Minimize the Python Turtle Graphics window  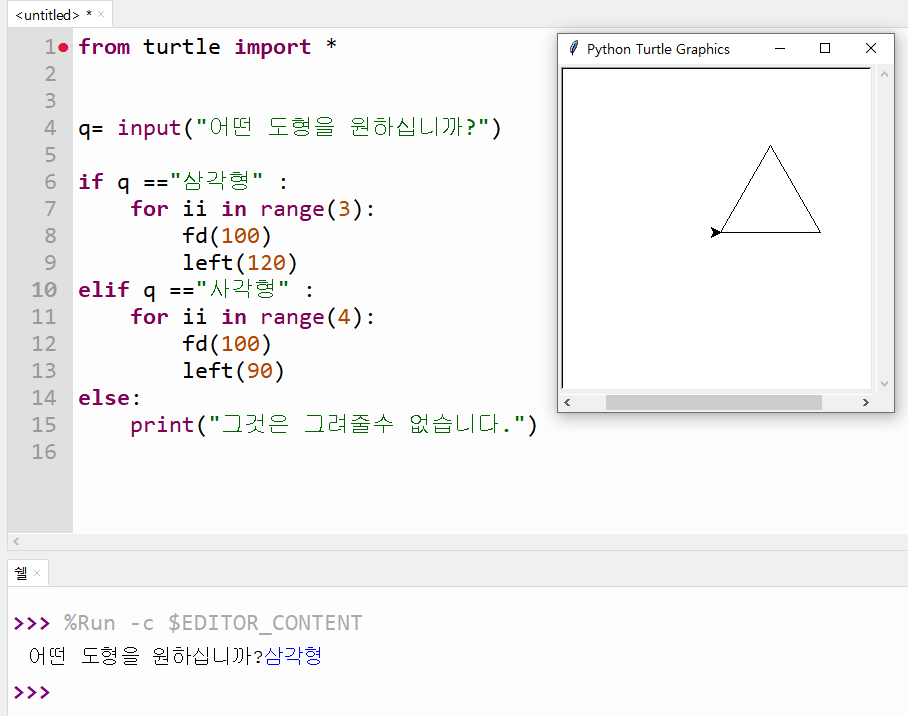click(780, 49)
